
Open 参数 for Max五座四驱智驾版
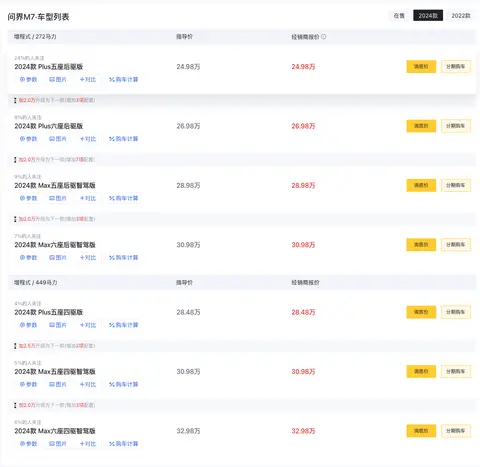(x=28, y=384)
